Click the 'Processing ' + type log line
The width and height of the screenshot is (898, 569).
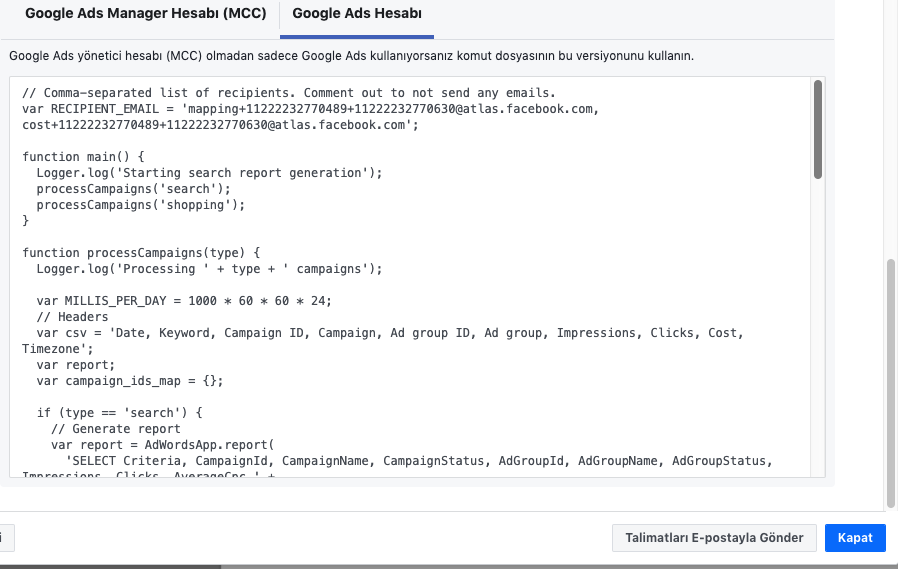click(x=209, y=269)
